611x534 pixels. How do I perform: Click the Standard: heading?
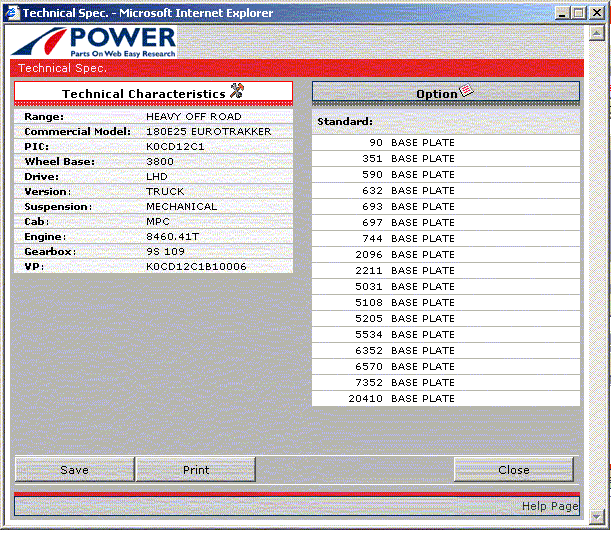345,122
